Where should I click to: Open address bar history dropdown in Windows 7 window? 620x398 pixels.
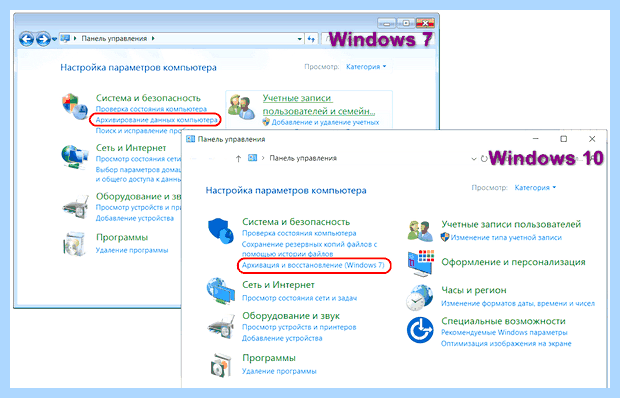tap(299, 39)
